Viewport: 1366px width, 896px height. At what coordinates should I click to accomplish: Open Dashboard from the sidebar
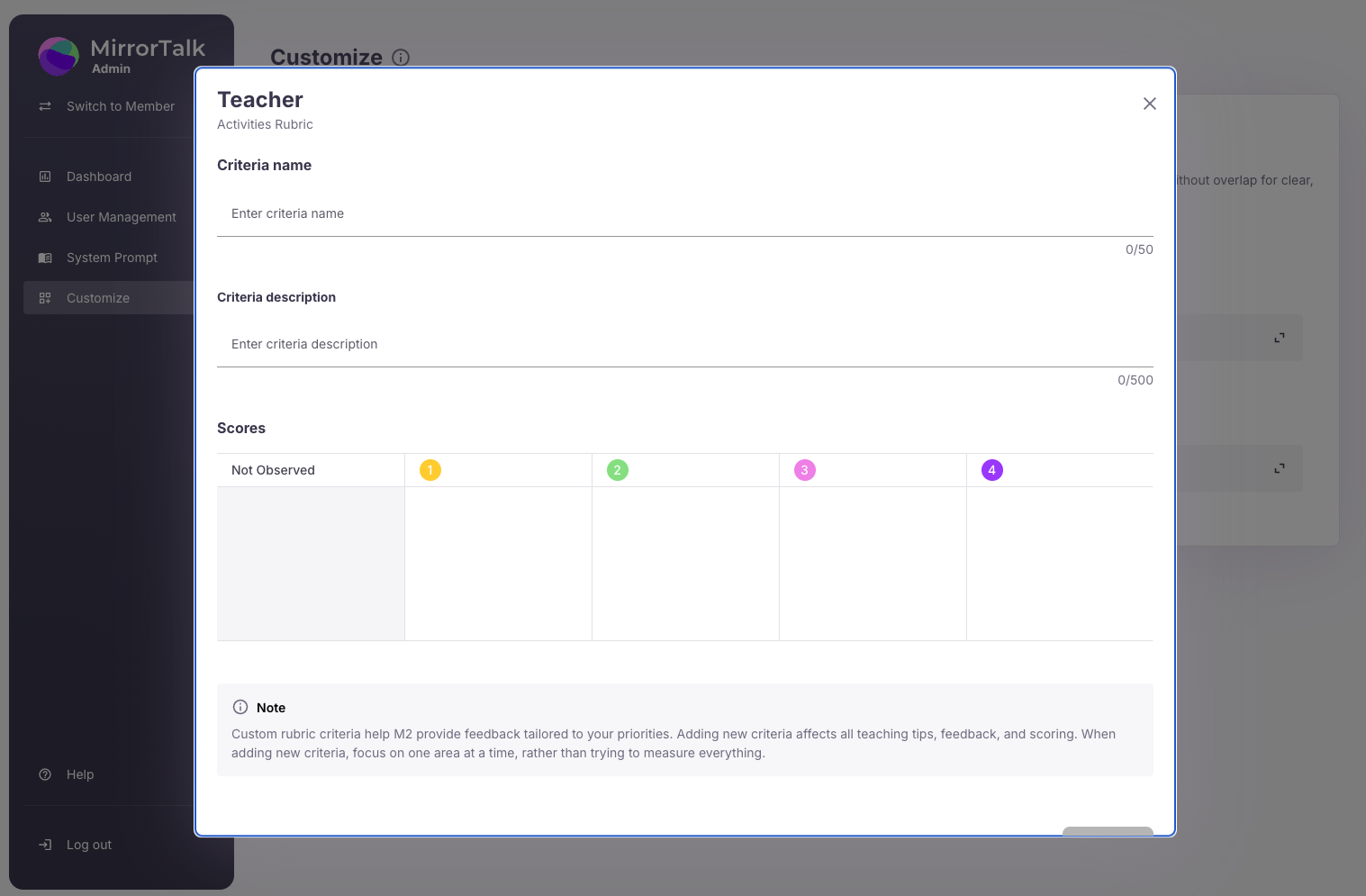coord(99,176)
